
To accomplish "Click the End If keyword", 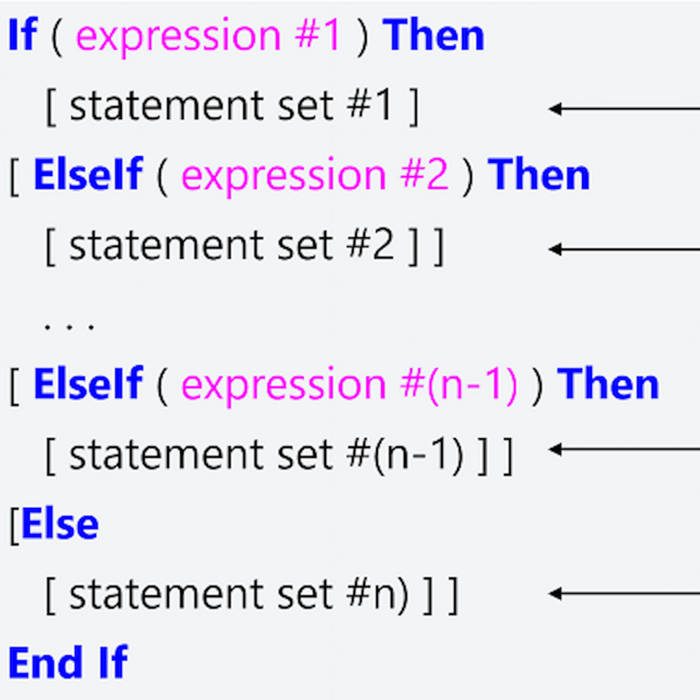I will click(68, 662).
